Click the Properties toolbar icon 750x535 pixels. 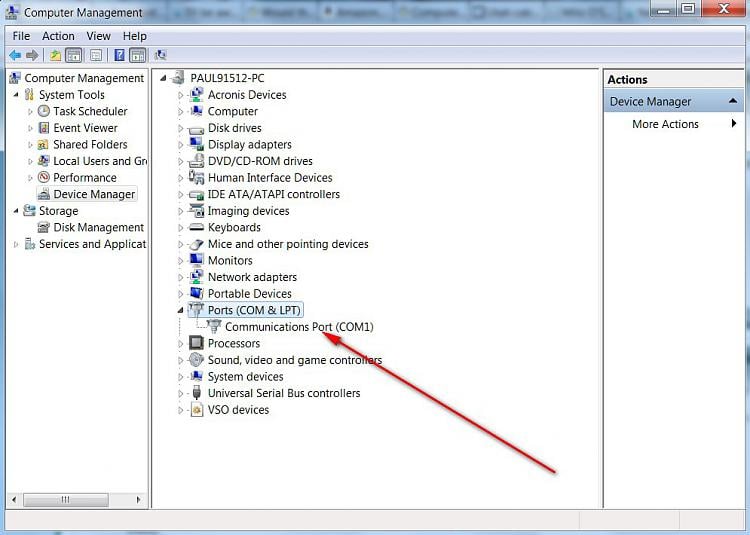96,55
